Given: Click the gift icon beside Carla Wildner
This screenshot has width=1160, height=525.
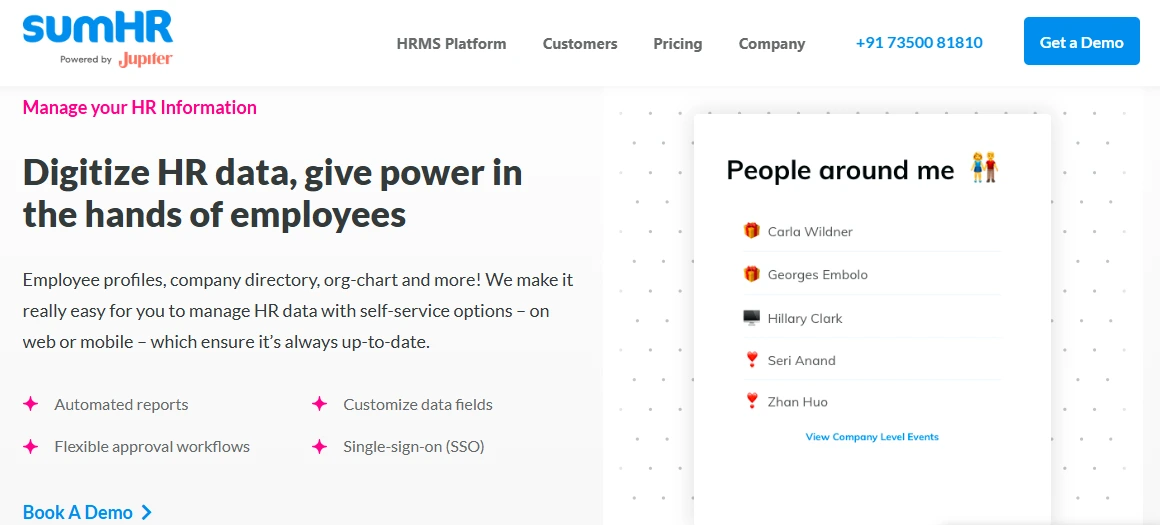Looking at the screenshot, I should point(752,231).
